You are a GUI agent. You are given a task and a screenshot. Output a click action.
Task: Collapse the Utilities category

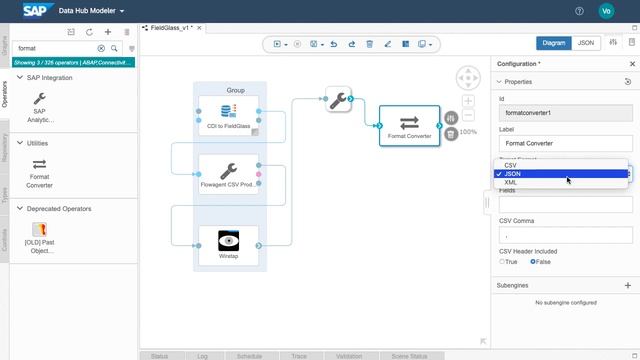click(x=20, y=143)
